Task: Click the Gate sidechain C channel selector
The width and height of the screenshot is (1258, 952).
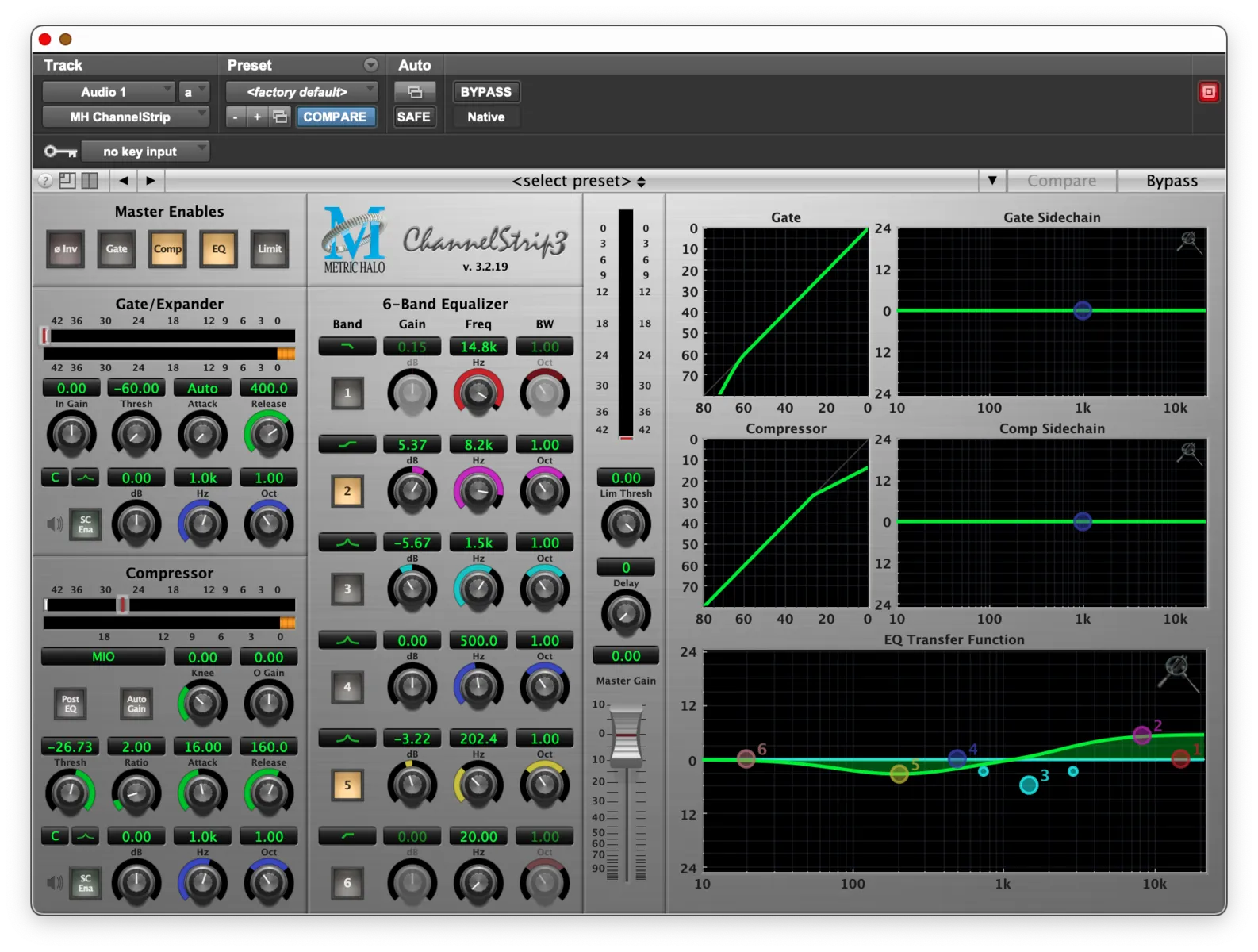Action: pyautogui.click(x=55, y=478)
